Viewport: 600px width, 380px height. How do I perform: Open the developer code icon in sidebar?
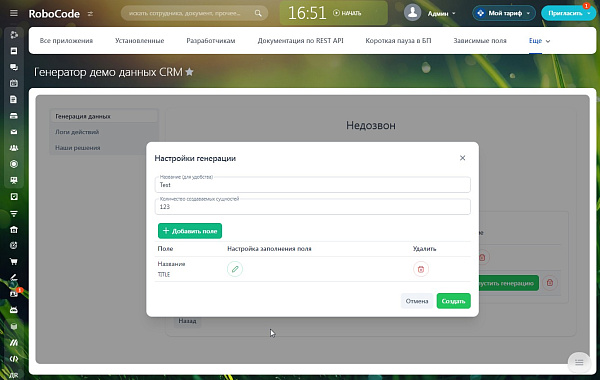[14, 359]
